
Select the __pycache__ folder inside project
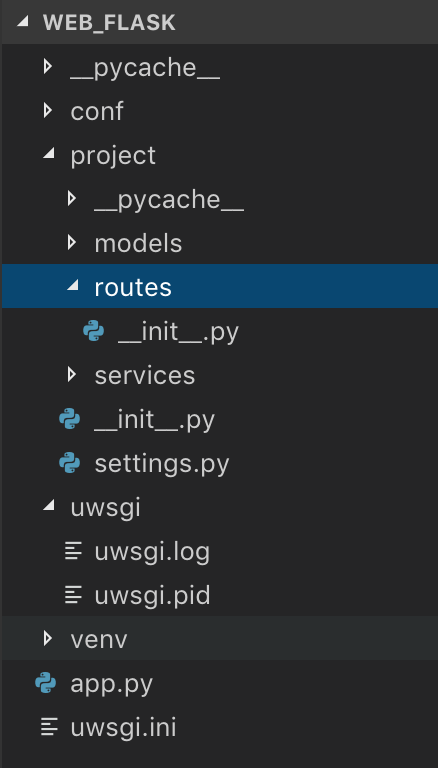219,198
